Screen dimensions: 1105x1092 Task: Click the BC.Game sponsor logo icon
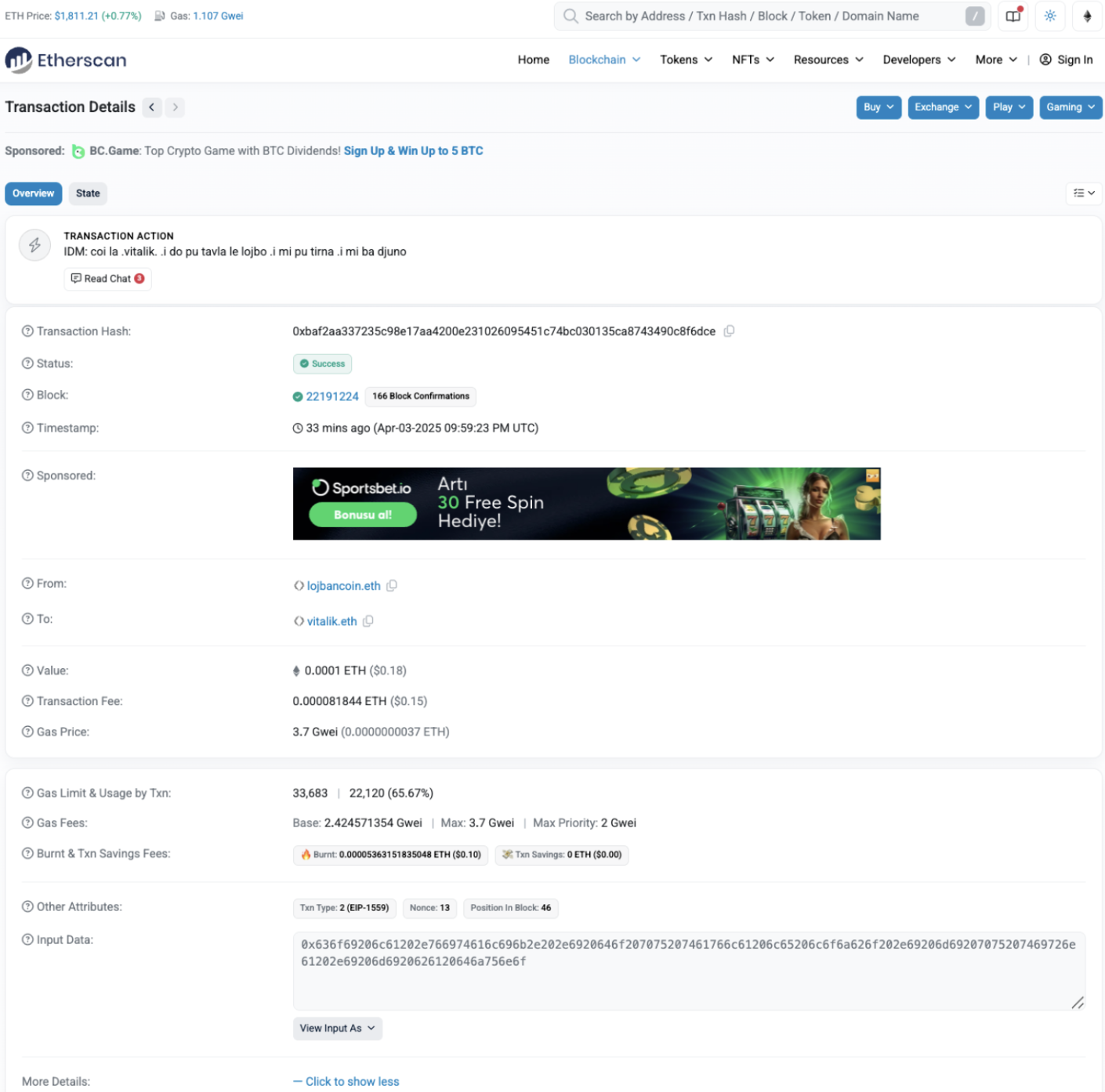coord(78,151)
